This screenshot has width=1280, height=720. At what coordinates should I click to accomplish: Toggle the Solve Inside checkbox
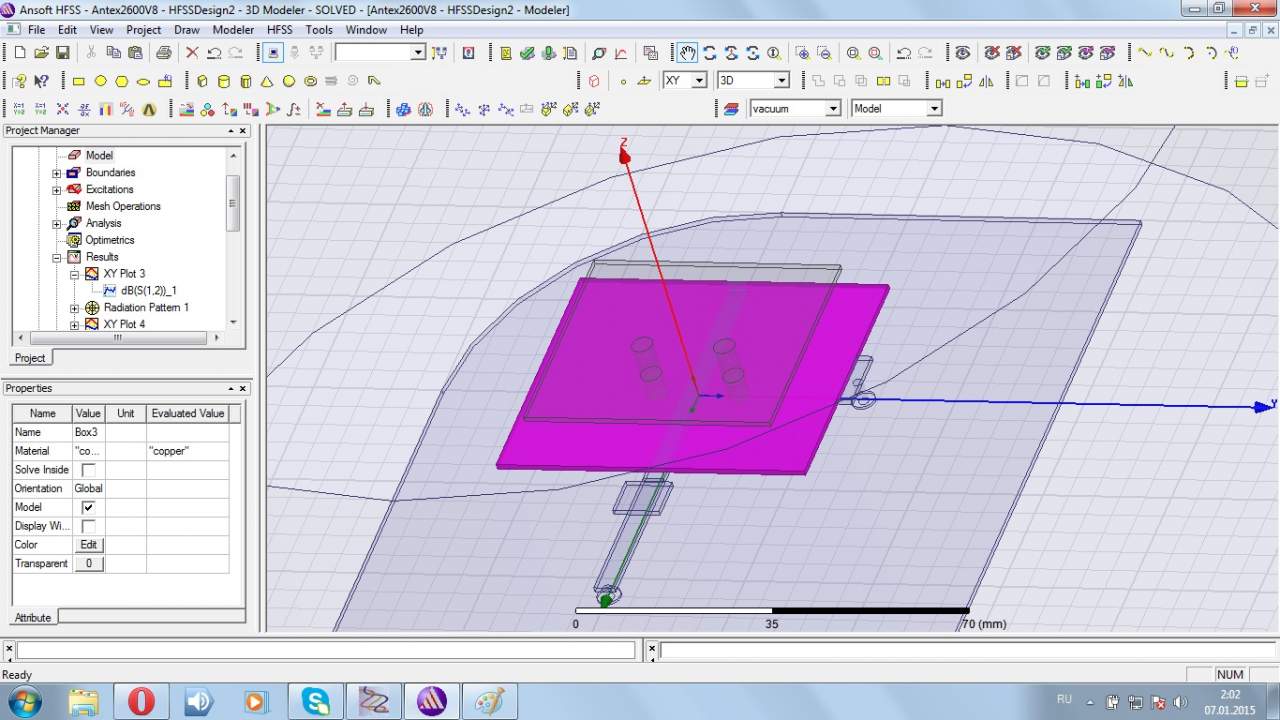[88, 470]
